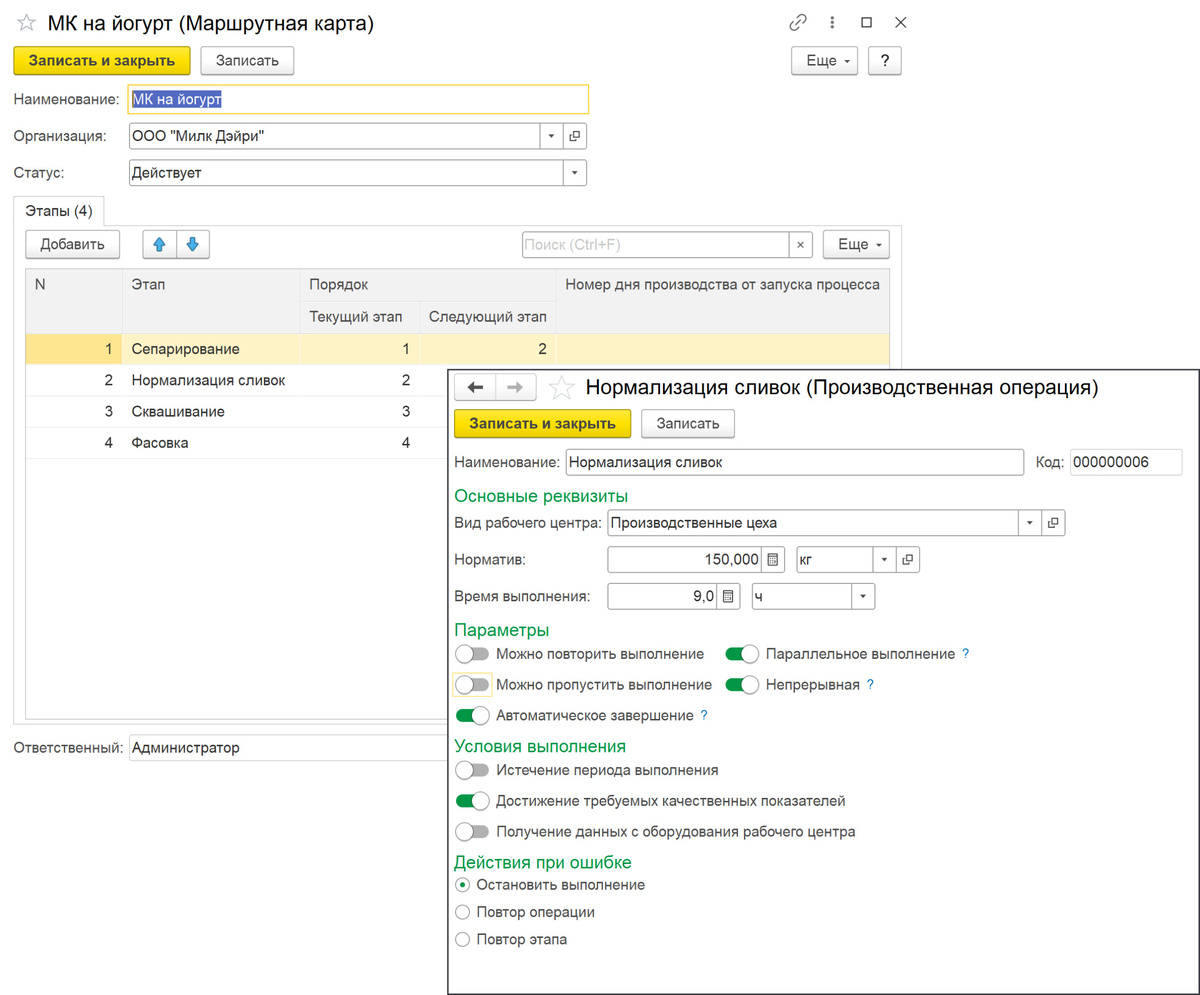Click Добавить to add a stage
Viewport: 1200px width, 995px height.
coord(72,244)
